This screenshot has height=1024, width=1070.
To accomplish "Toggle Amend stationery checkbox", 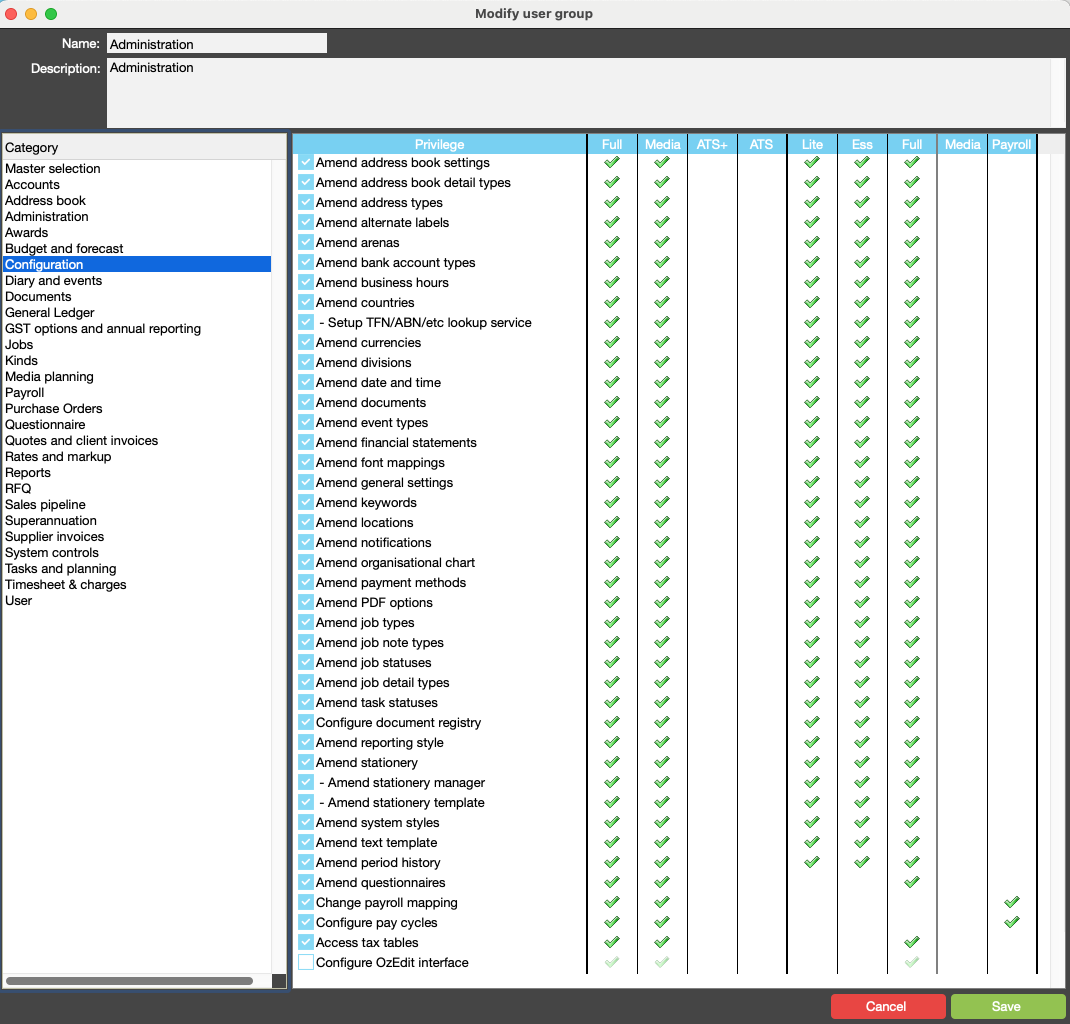I will (306, 762).
